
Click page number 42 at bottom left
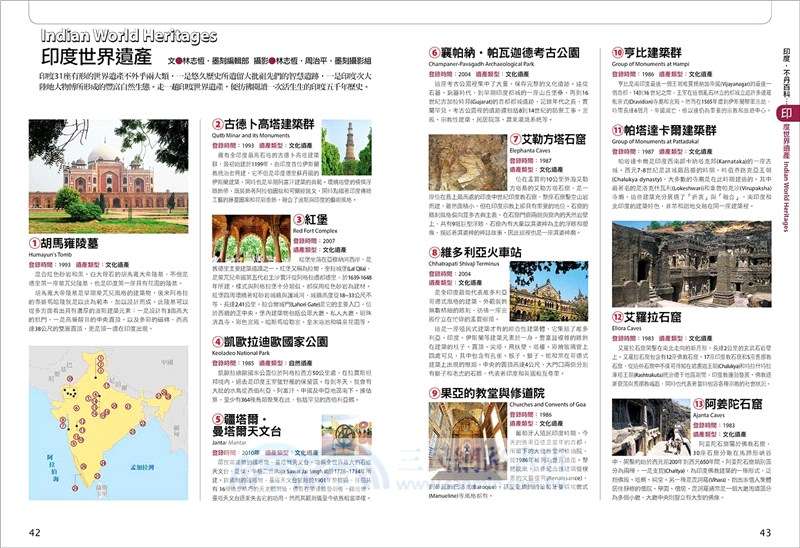click(35, 532)
